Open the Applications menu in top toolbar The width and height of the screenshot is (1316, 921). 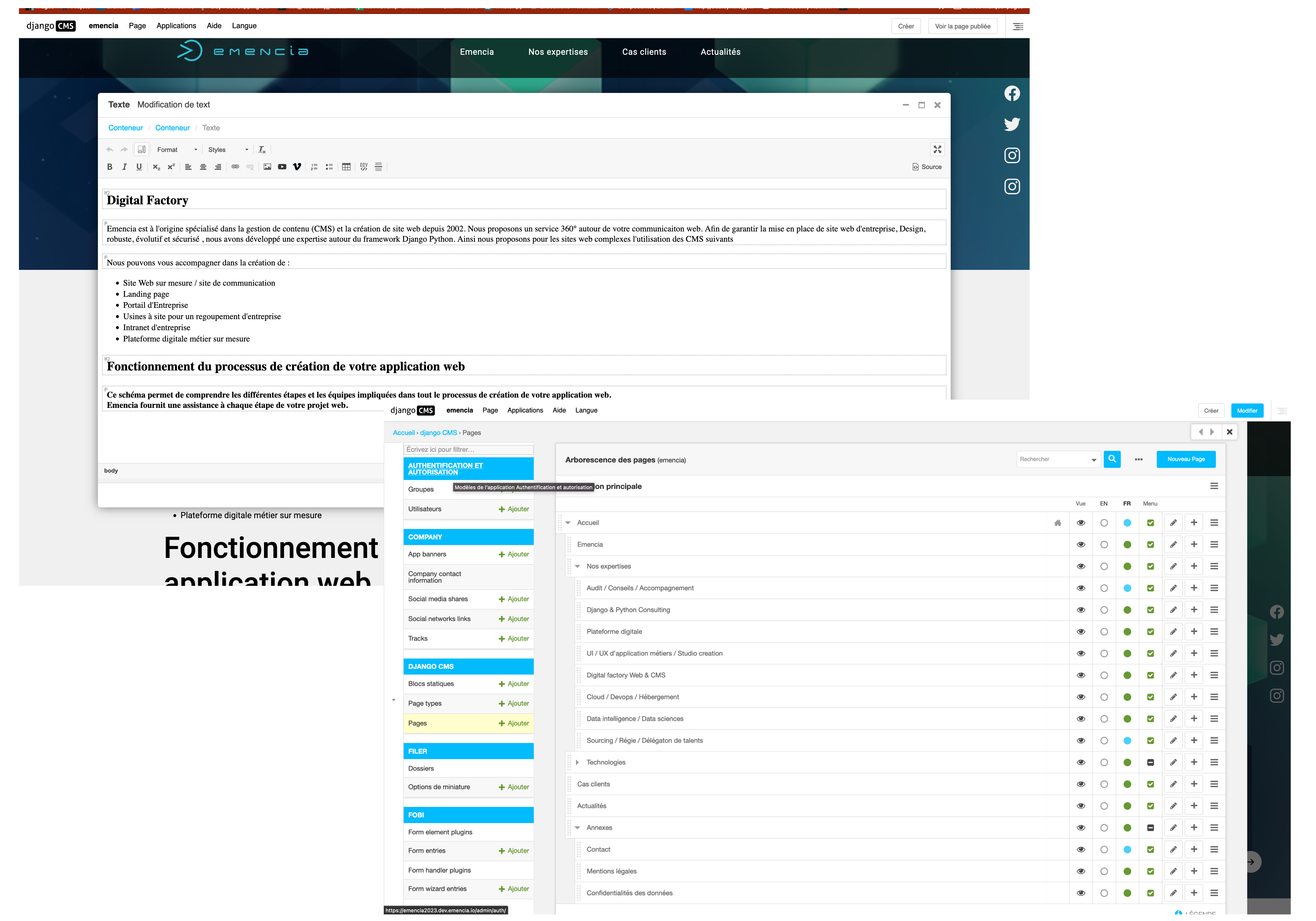tap(176, 26)
